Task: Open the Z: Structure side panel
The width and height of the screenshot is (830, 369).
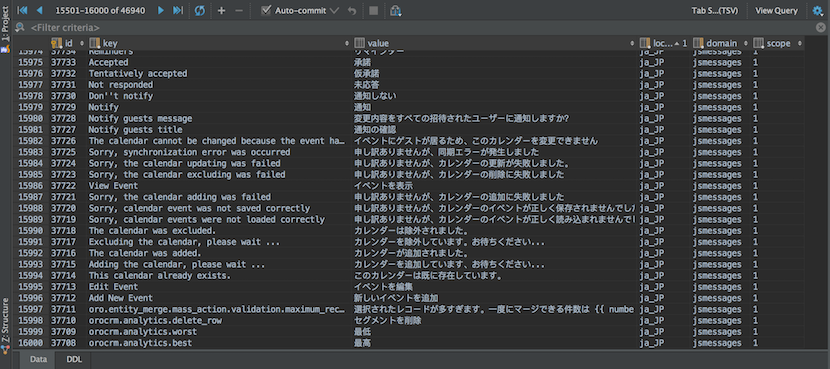Action: 5,325
